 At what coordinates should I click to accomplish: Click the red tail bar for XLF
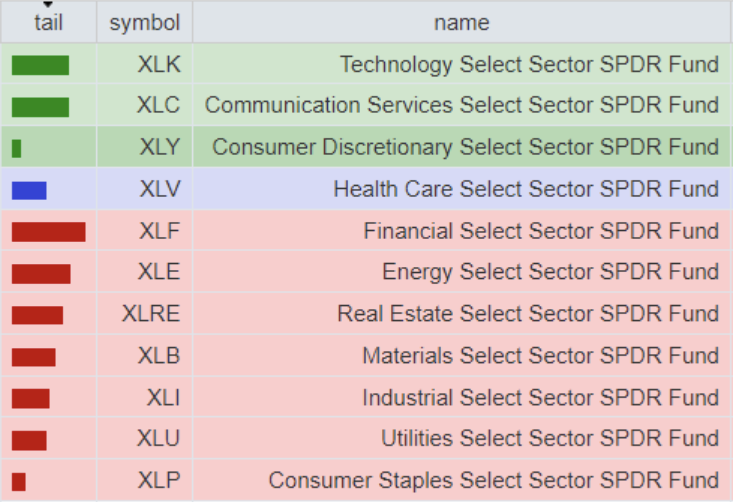point(48,232)
